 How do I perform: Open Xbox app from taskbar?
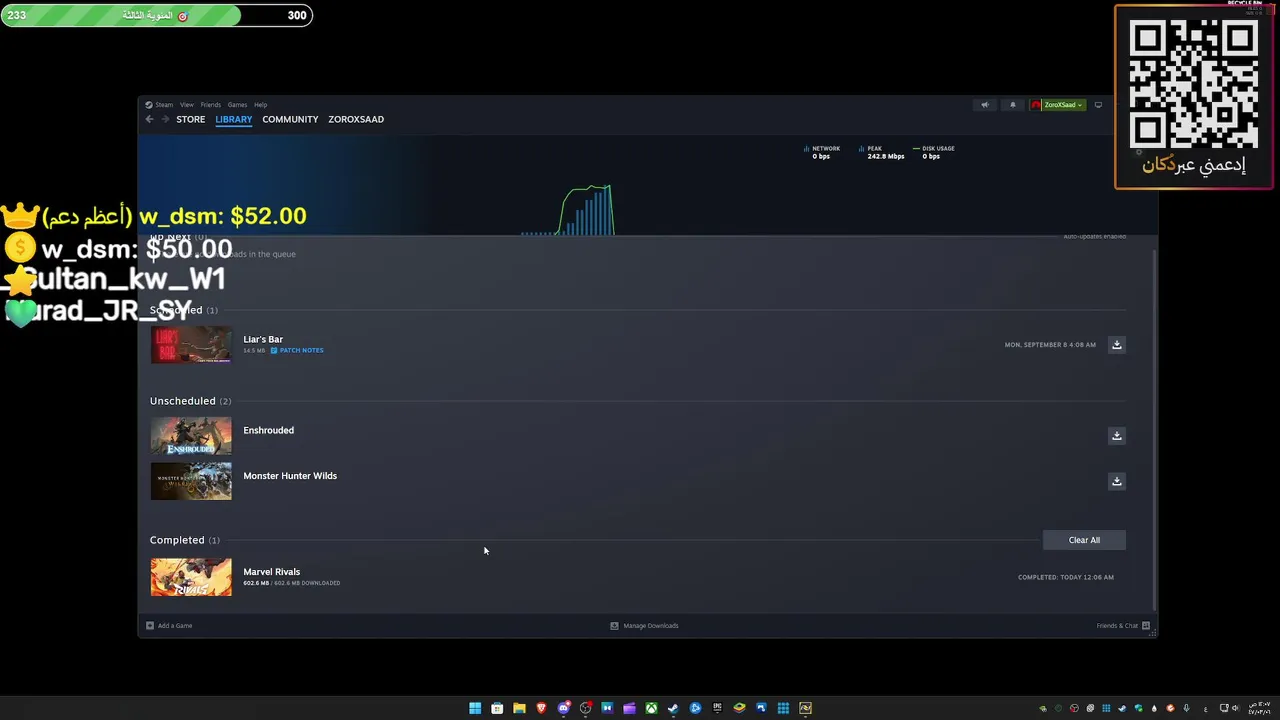[x=651, y=708]
